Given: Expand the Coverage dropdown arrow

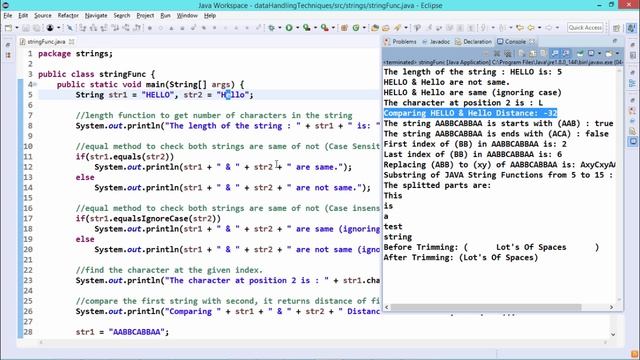Looking at the screenshot, I should [x=315, y=28].
